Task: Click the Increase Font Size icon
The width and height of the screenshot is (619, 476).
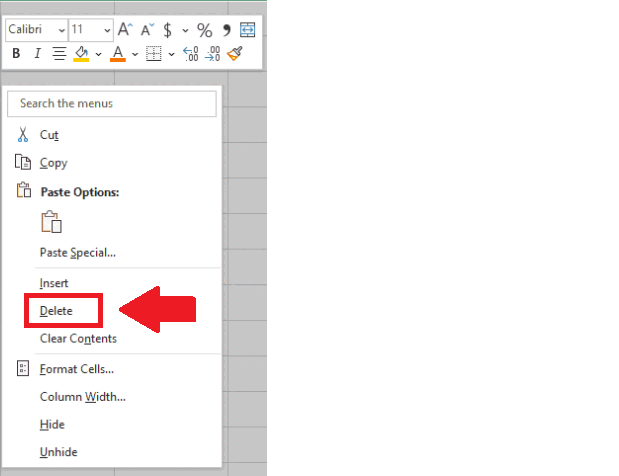Action: coord(124,30)
